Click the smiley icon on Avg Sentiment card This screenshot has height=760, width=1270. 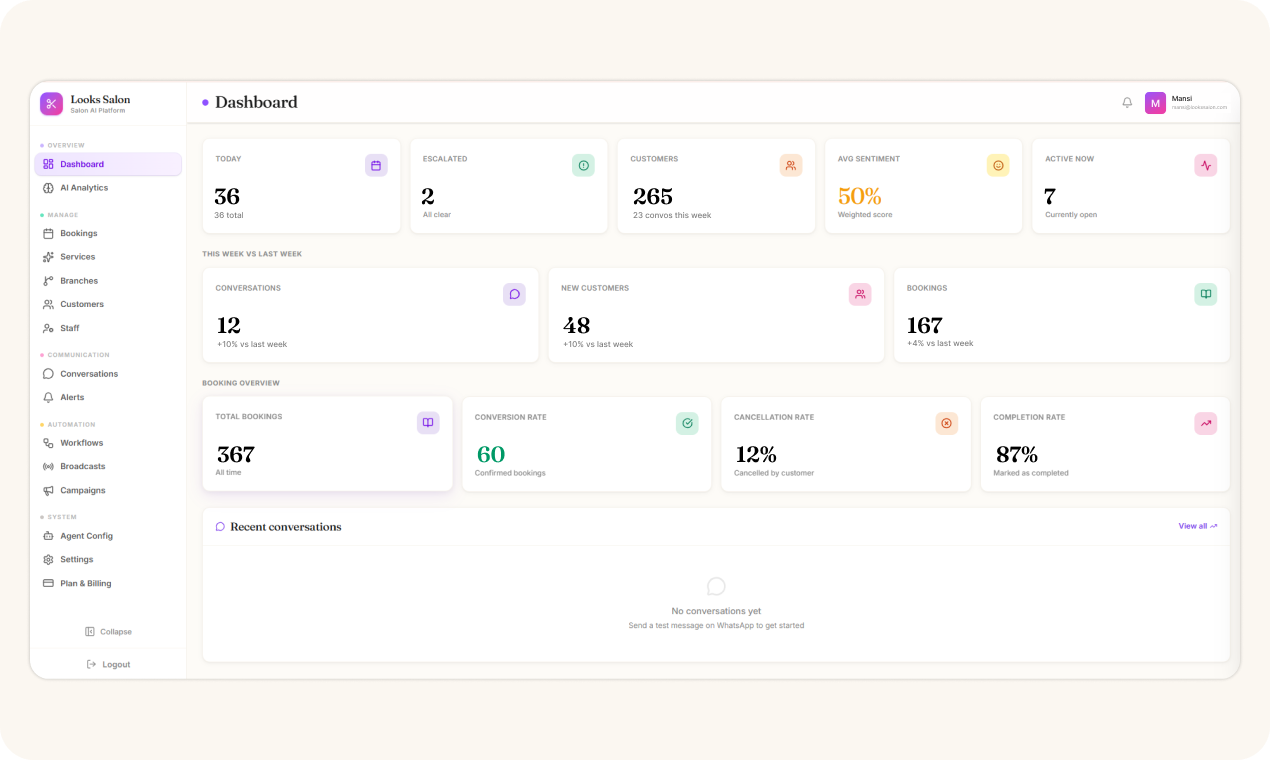(x=998, y=166)
